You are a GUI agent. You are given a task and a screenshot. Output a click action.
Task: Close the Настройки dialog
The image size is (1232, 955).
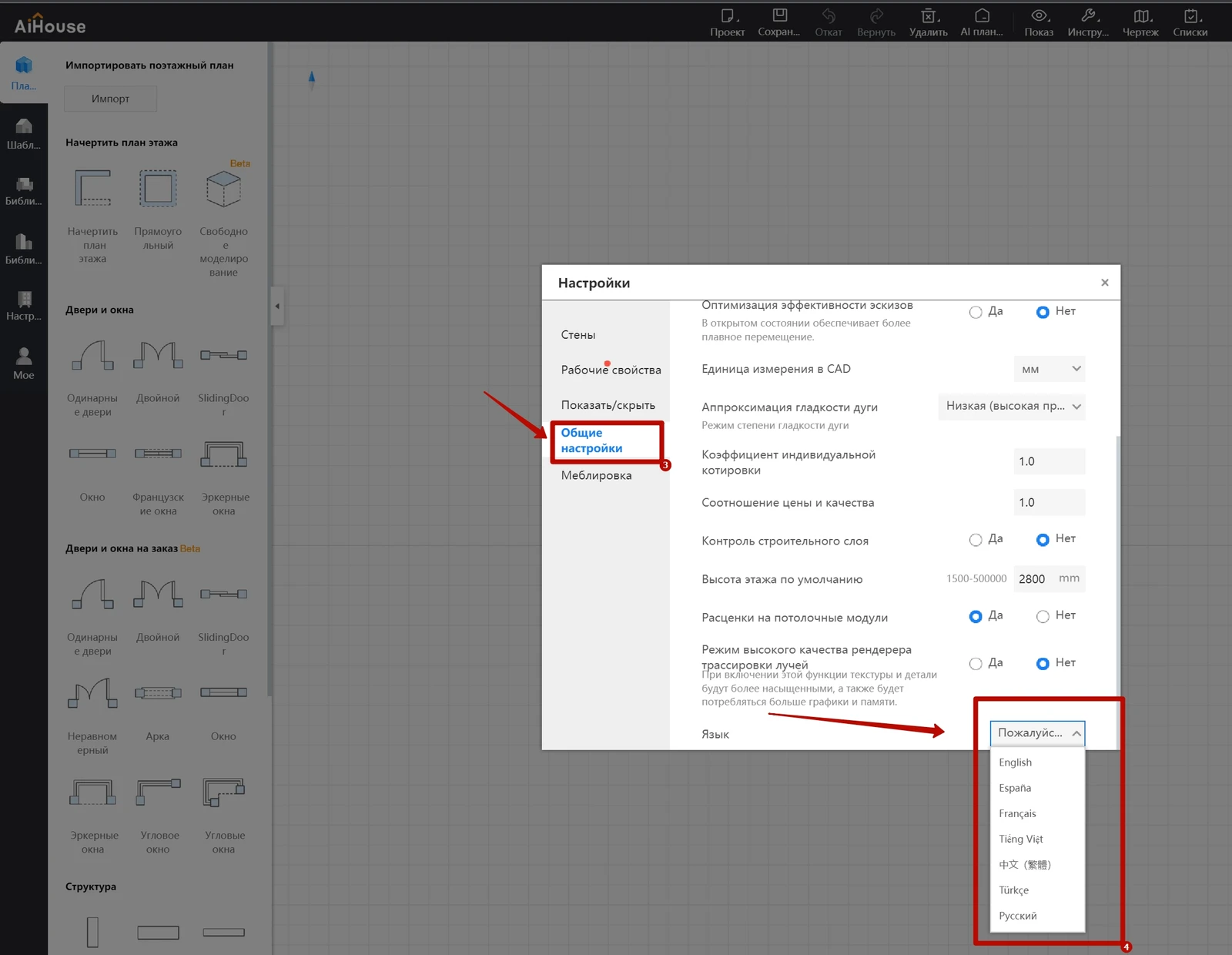pyautogui.click(x=1104, y=283)
